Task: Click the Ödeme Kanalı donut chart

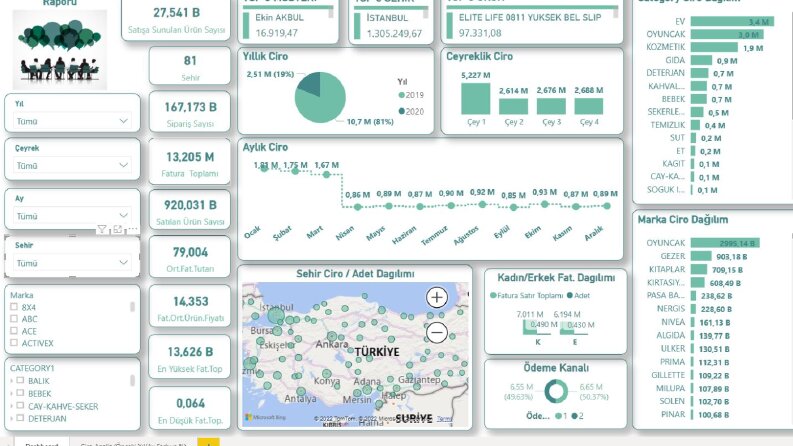Action: (556, 391)
